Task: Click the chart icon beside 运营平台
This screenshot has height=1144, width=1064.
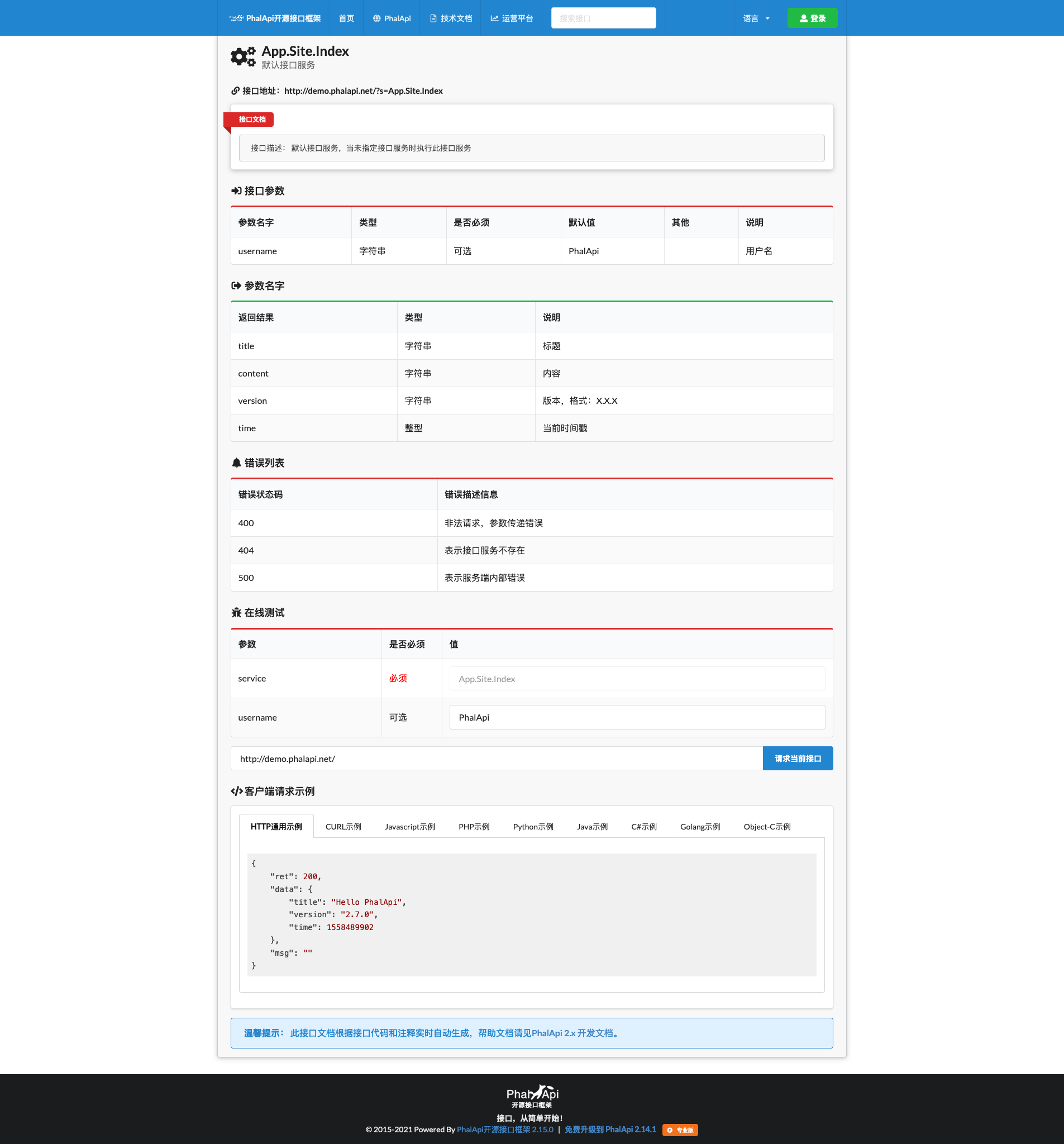Action: [494, 18]
